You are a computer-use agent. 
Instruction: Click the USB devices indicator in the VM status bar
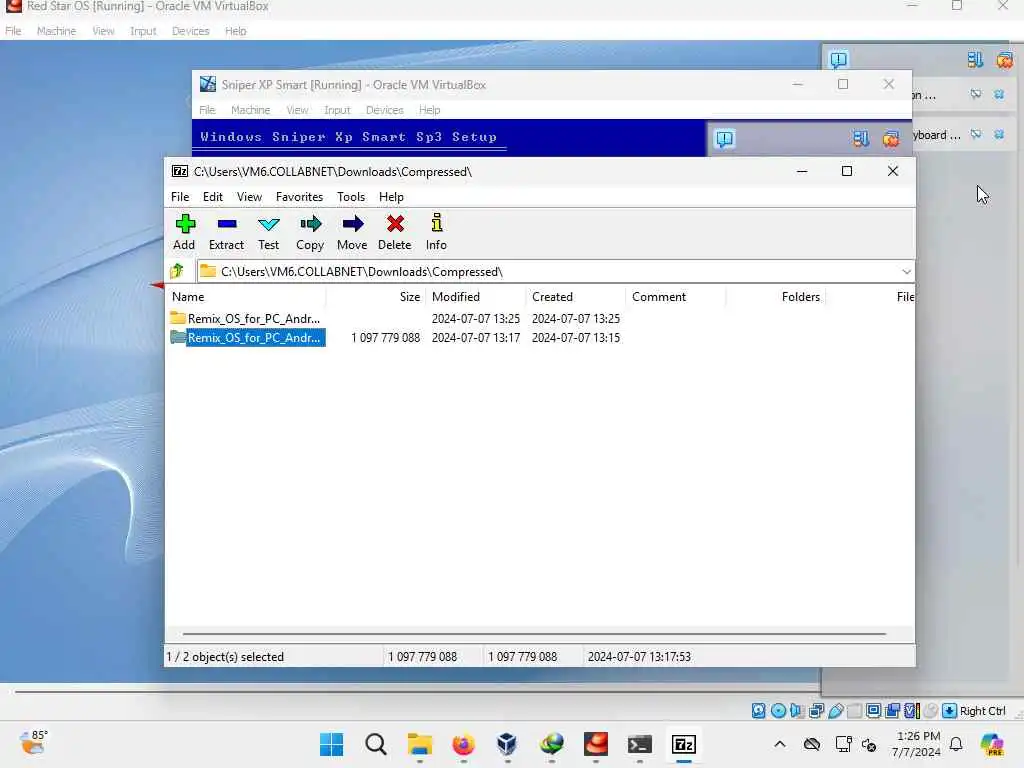[x=835, y=711]
